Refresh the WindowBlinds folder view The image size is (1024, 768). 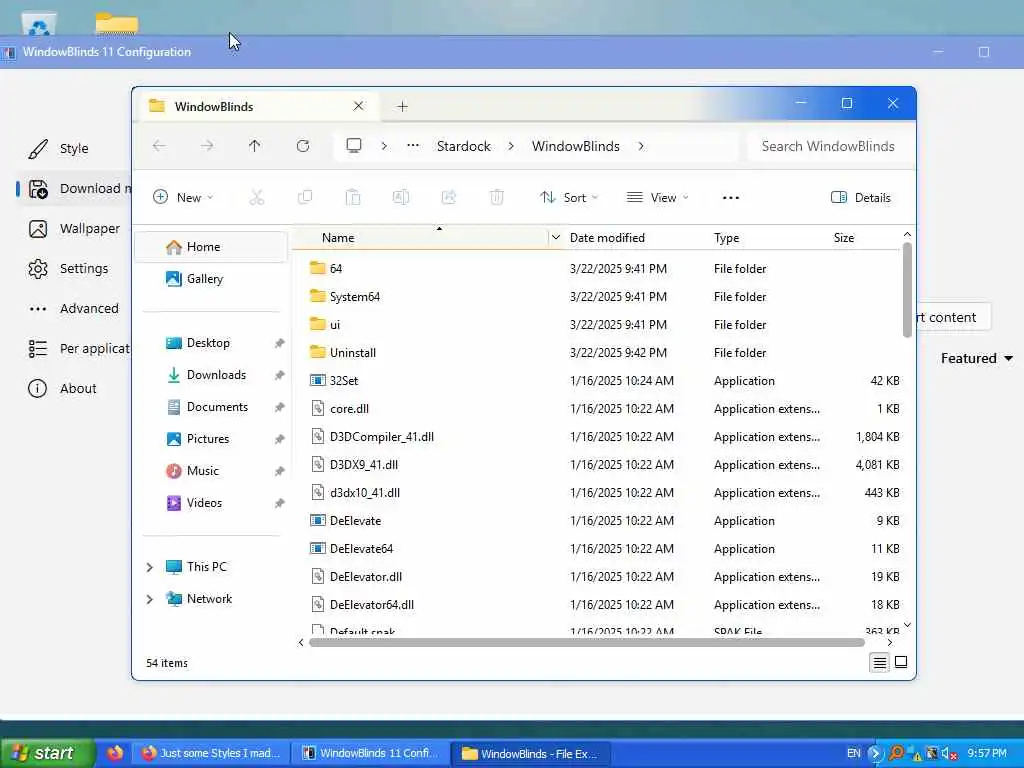coord(302,146)
